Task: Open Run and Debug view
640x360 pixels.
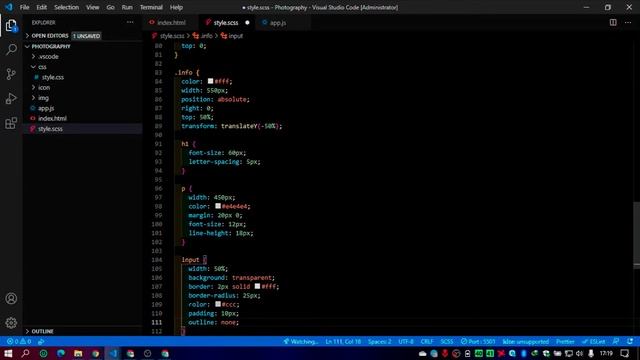Action: pyautogui.click(x=11, y=98)
